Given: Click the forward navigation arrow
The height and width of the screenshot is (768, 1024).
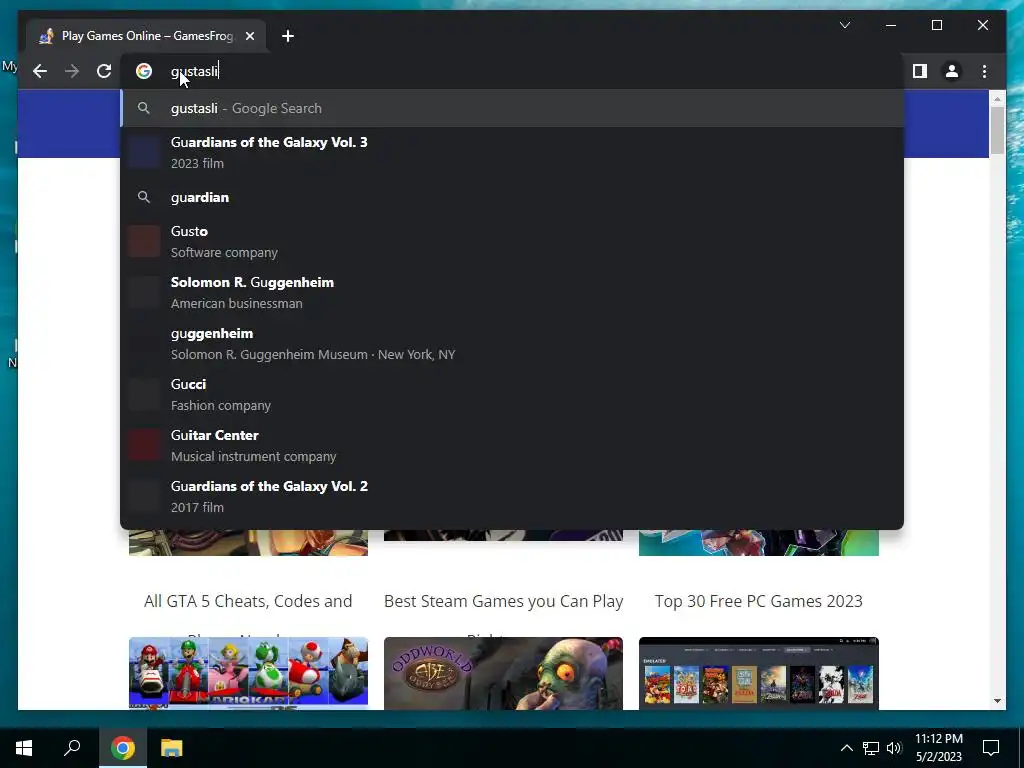Looking at the screenshot, I should 72,71.
